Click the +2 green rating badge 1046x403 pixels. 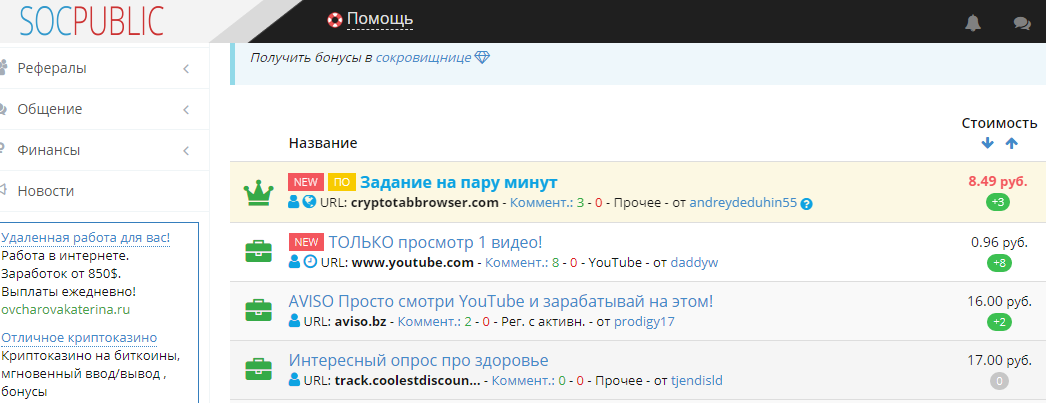(x=999, y=322)
